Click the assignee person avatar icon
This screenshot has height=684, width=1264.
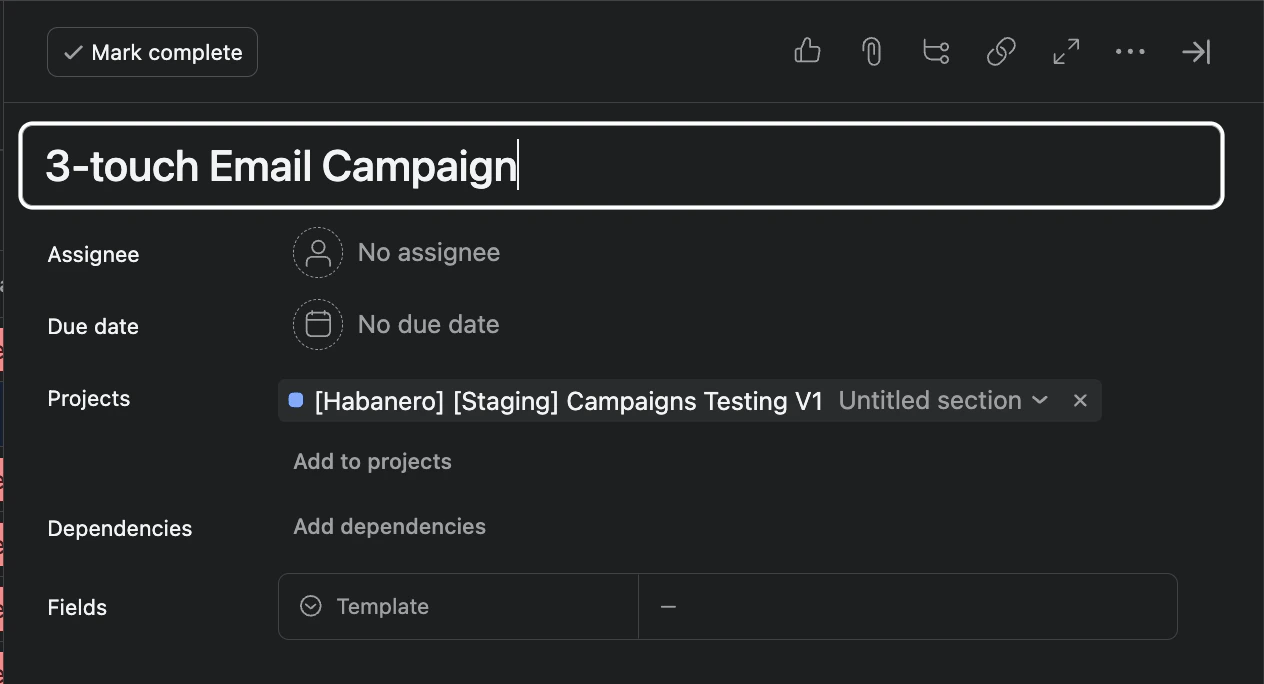tap(318, 253)
